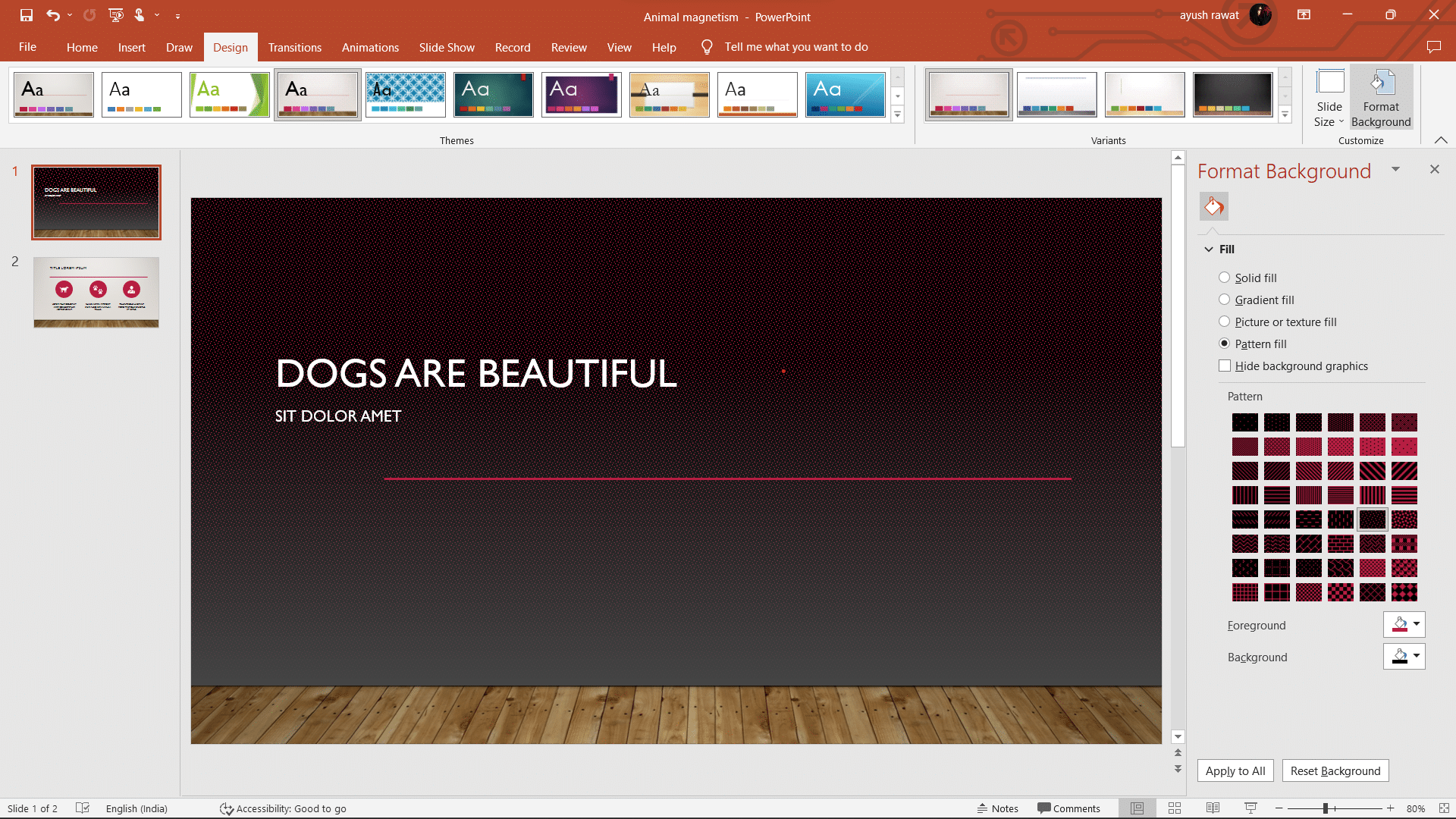Click the Reset Background button

pos(1335,770)
